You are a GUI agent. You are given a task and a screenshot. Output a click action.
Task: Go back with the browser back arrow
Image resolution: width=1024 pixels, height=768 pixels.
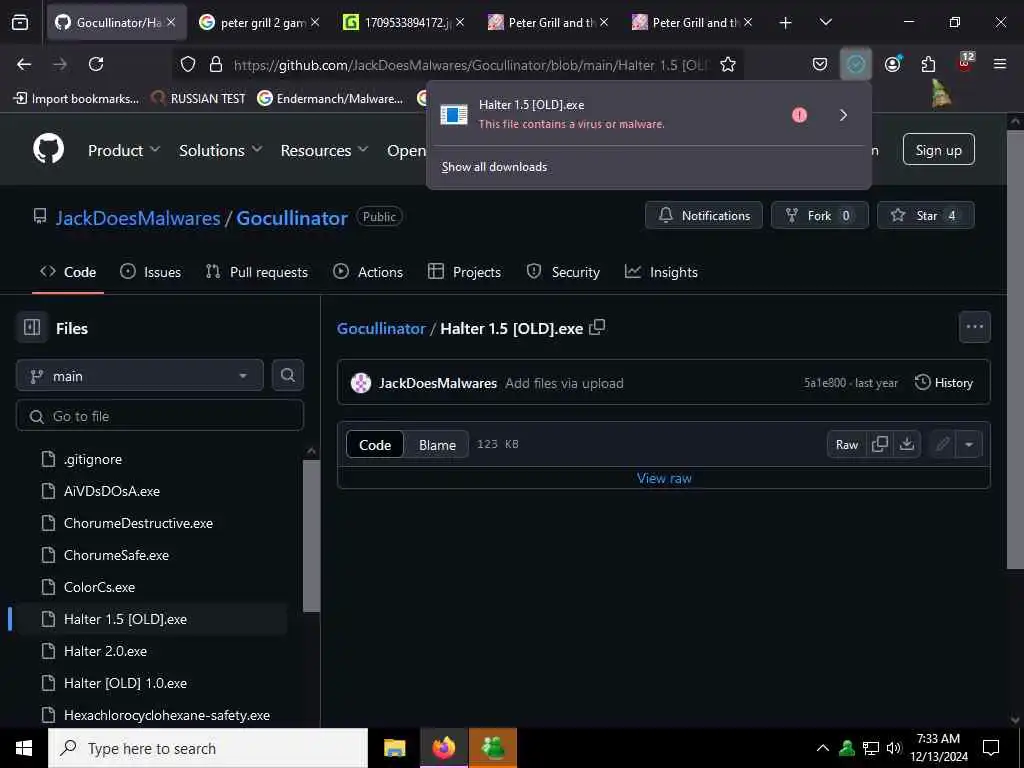point(24,64)
